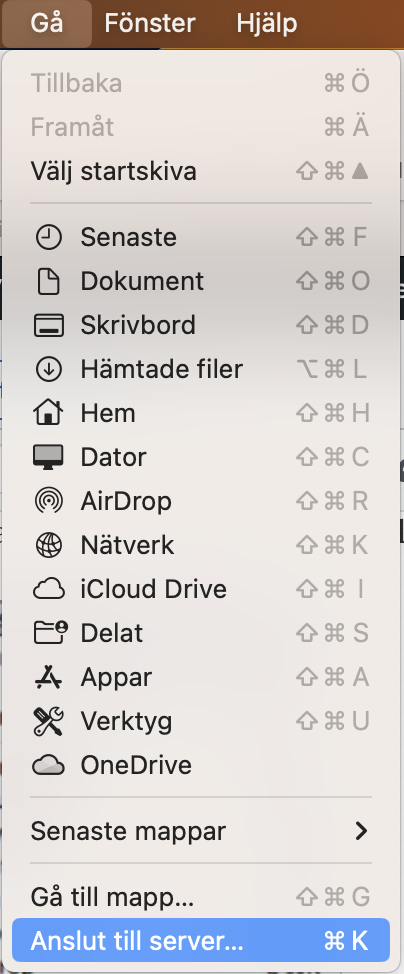Click the Delat shared folder icon
The height and width of the screenshot is (974, 404).
pyautogui.click(x=50, y=634)
